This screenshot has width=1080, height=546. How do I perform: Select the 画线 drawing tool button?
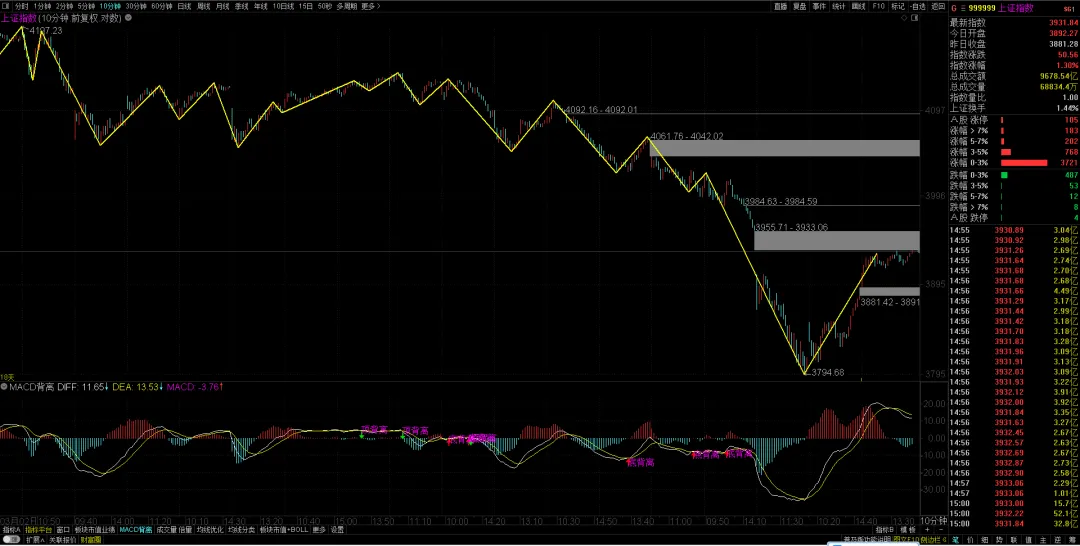click(x=858, y=6)
